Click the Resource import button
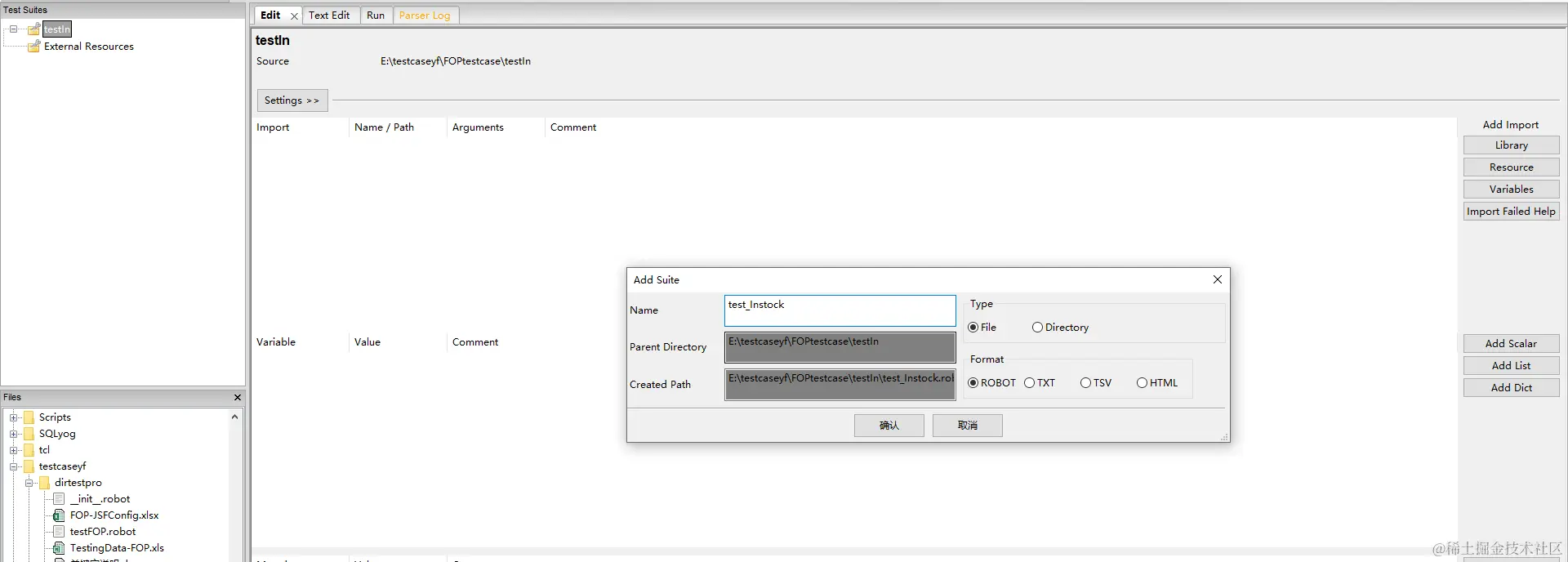1568x562 pixels. [1511, 167]
